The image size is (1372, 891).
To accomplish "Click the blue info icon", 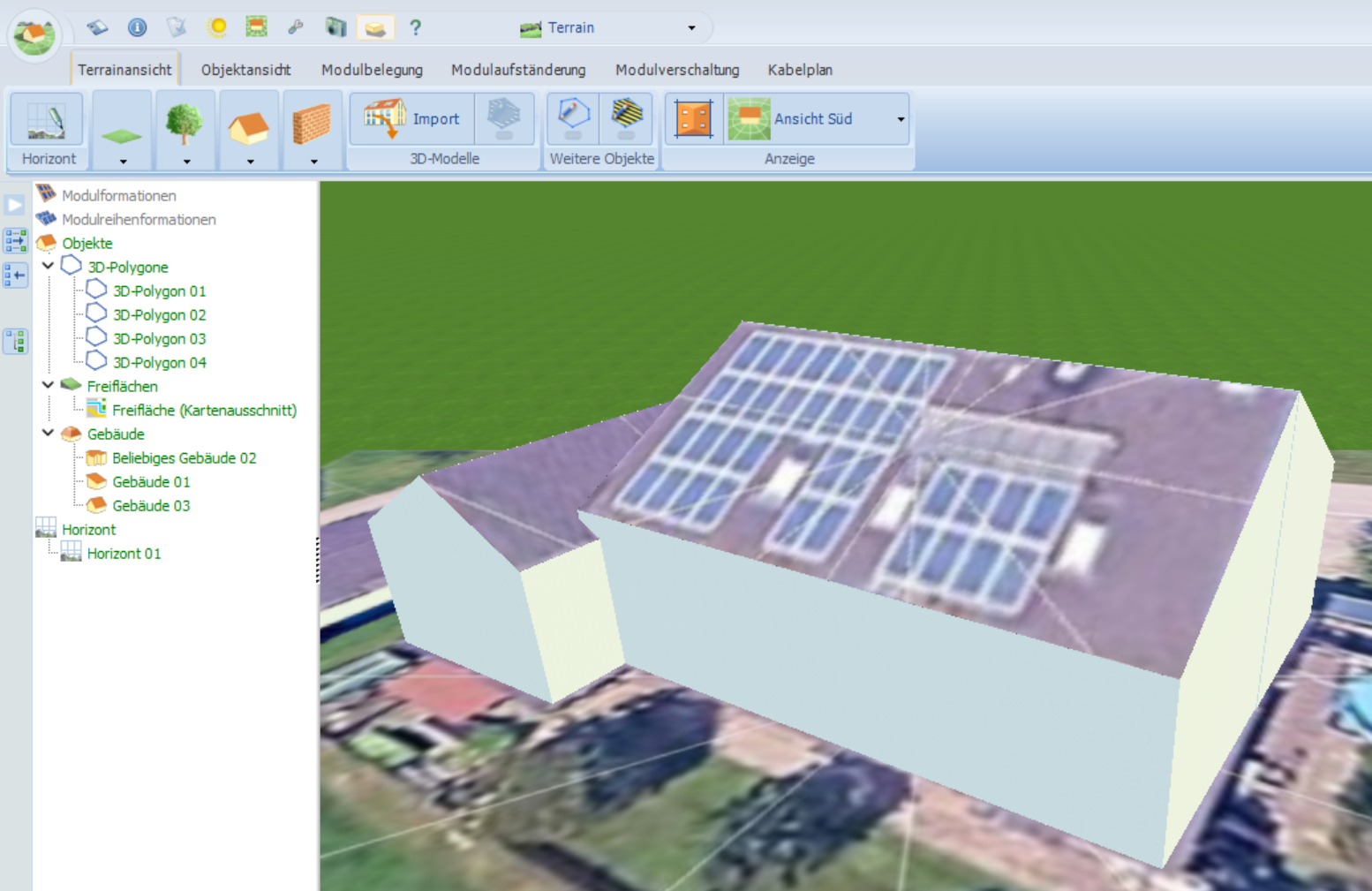I will [137, 27].
